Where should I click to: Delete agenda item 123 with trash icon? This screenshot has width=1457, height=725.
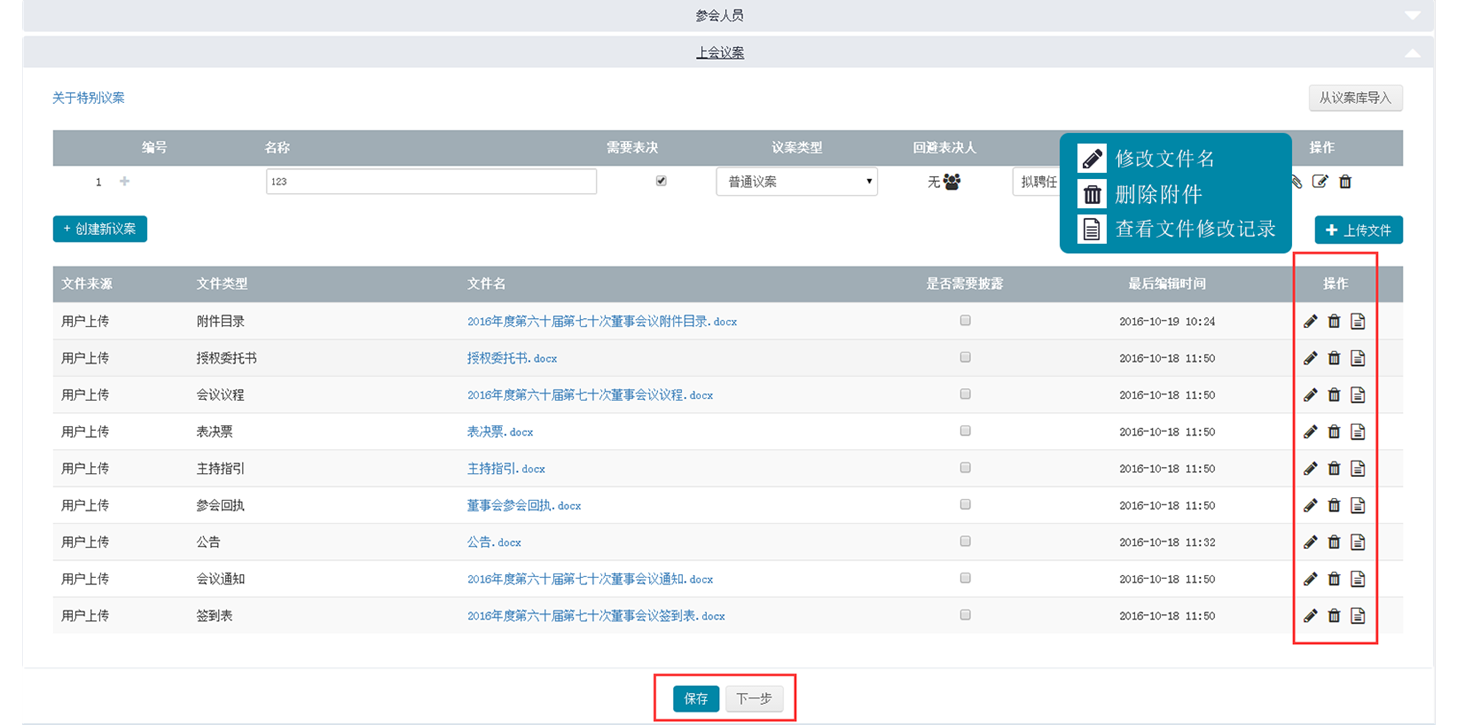point(1345,181)
